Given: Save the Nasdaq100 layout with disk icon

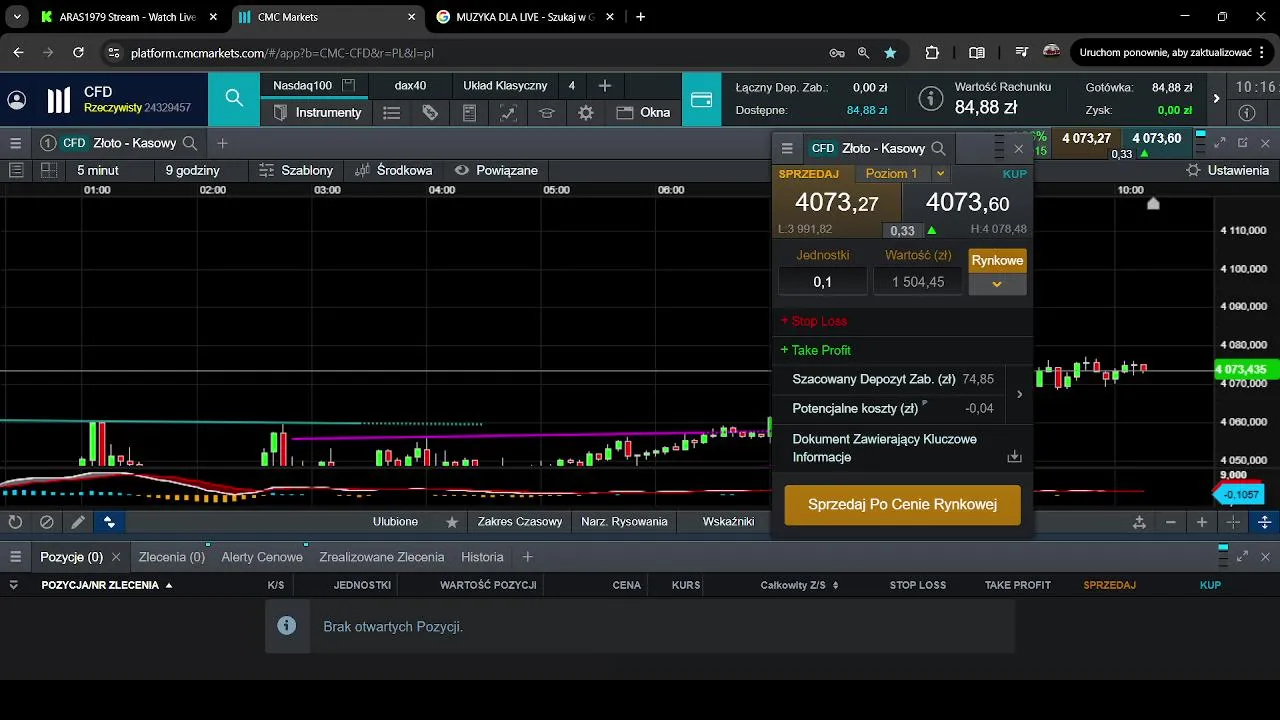Looking at the screenshot, I should [348, 86].
